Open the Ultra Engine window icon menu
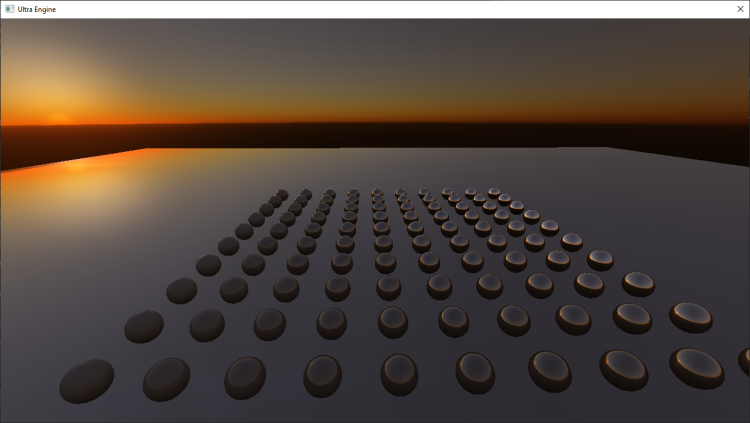This screenshot has height=423, width=750. [x=9, y=9]
